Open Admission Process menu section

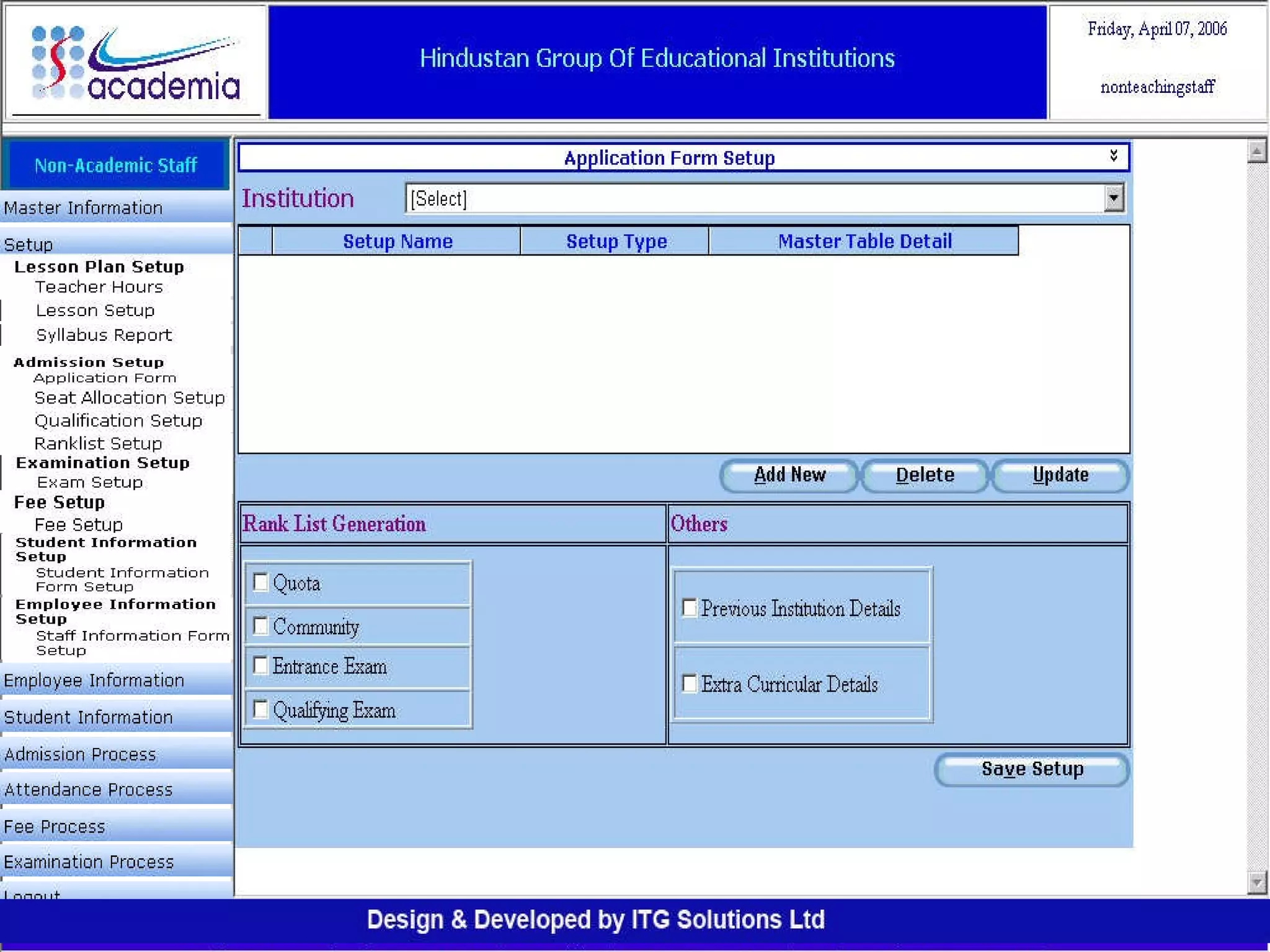click(x=81, y=754)
